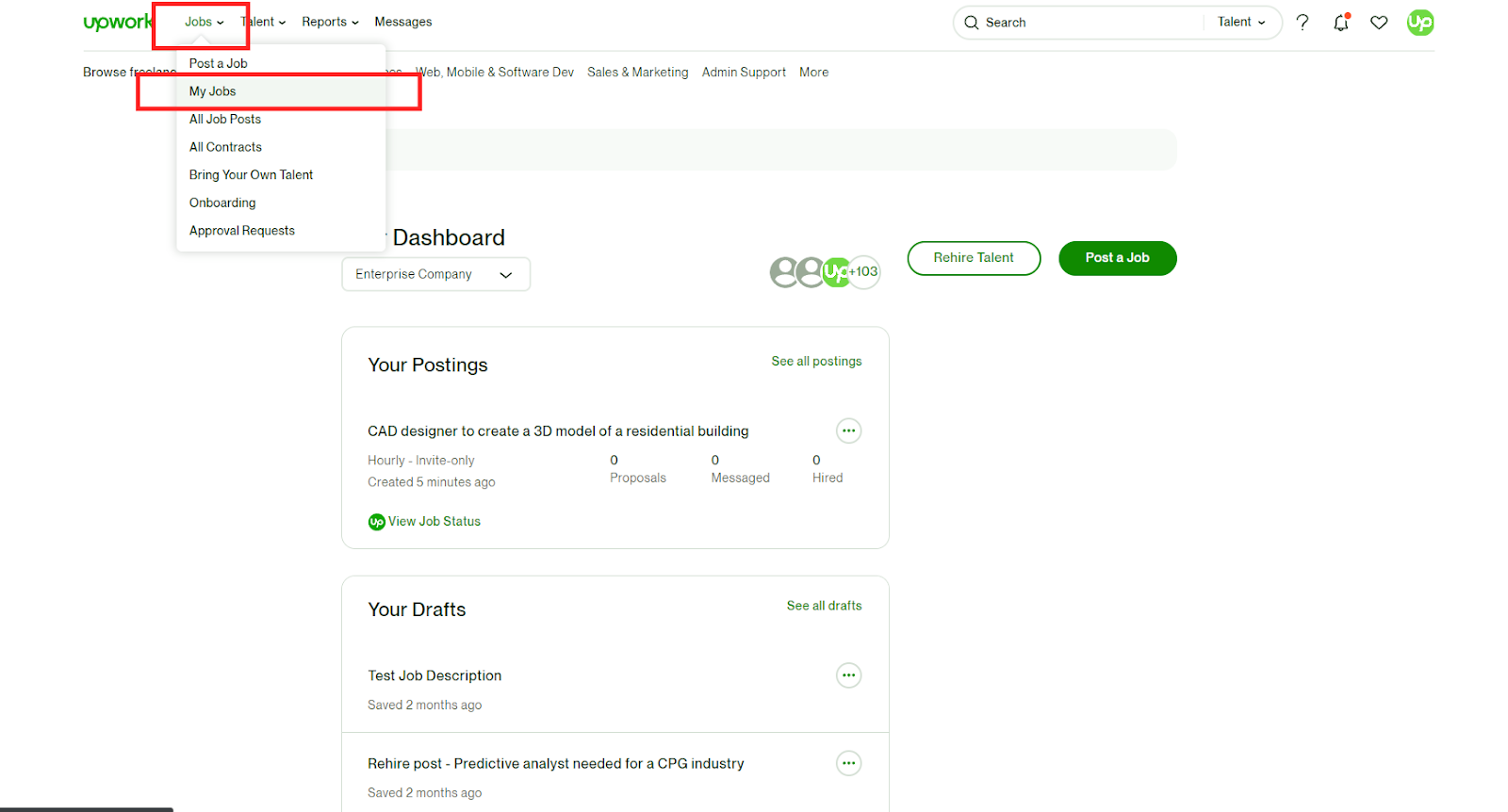The image size is (1508, 812).
Task: Open the See all postings link
Action: 816,362
